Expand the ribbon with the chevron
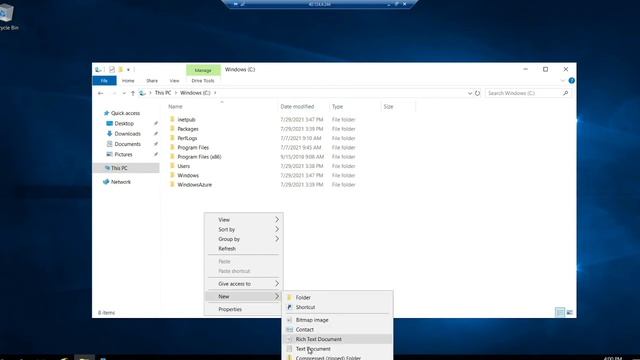 (x=563, y=81)
